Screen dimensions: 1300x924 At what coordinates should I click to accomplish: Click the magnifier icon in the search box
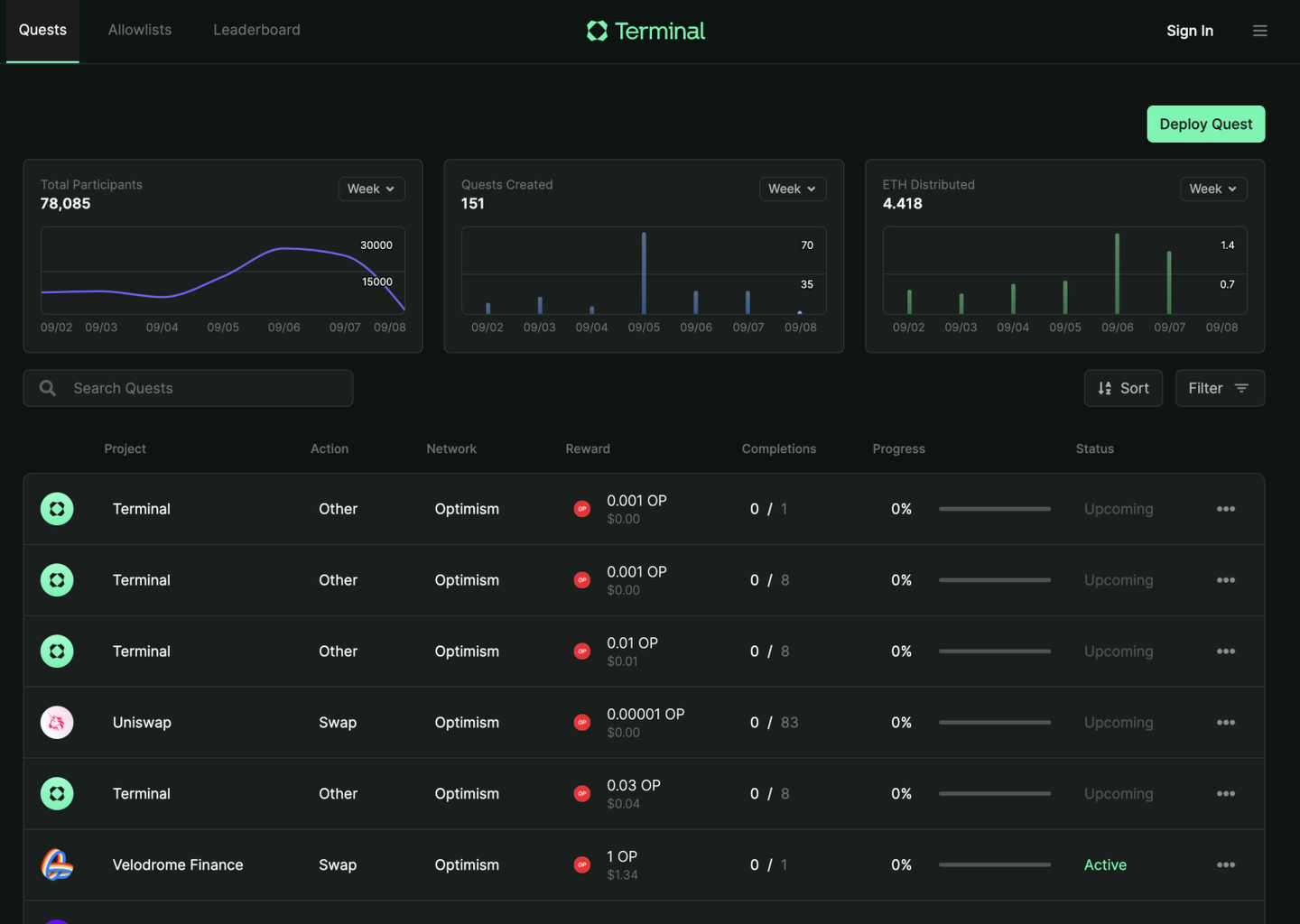[x=48, y=388]
